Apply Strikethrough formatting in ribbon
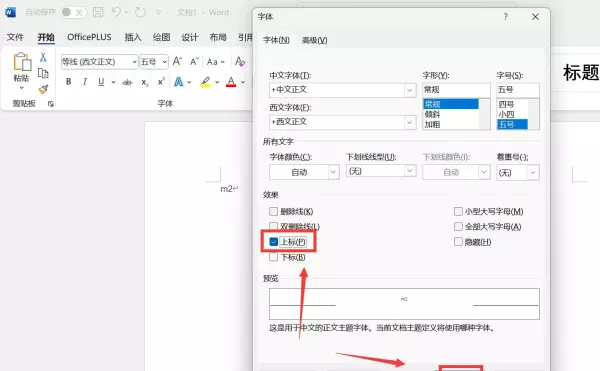This screenshot has height=371, width=600. 127,82
